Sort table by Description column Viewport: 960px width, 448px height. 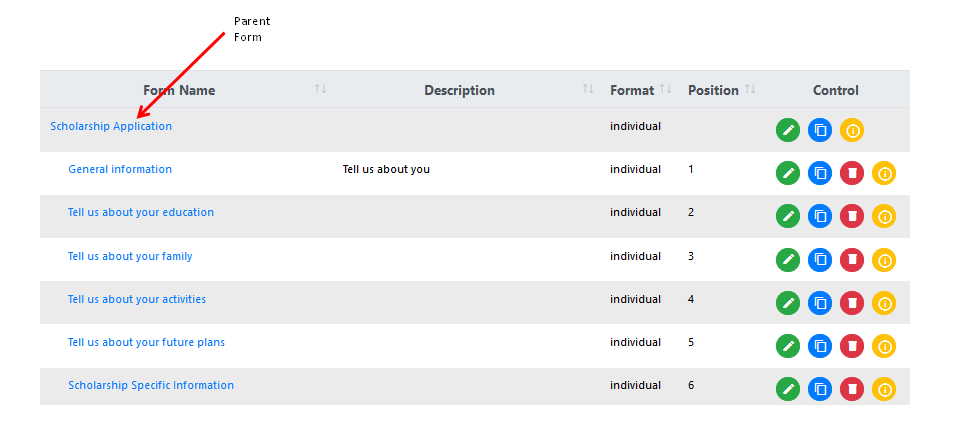(x=588, y=89)
